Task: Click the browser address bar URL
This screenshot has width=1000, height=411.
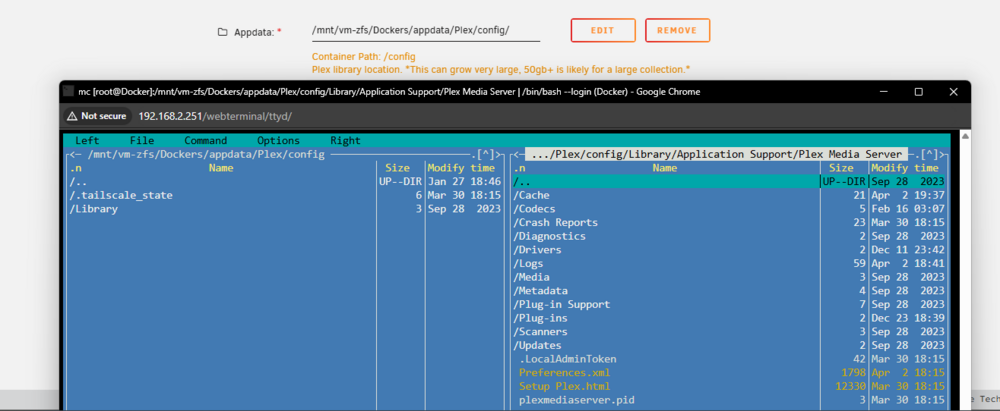Action: [215, 116]
